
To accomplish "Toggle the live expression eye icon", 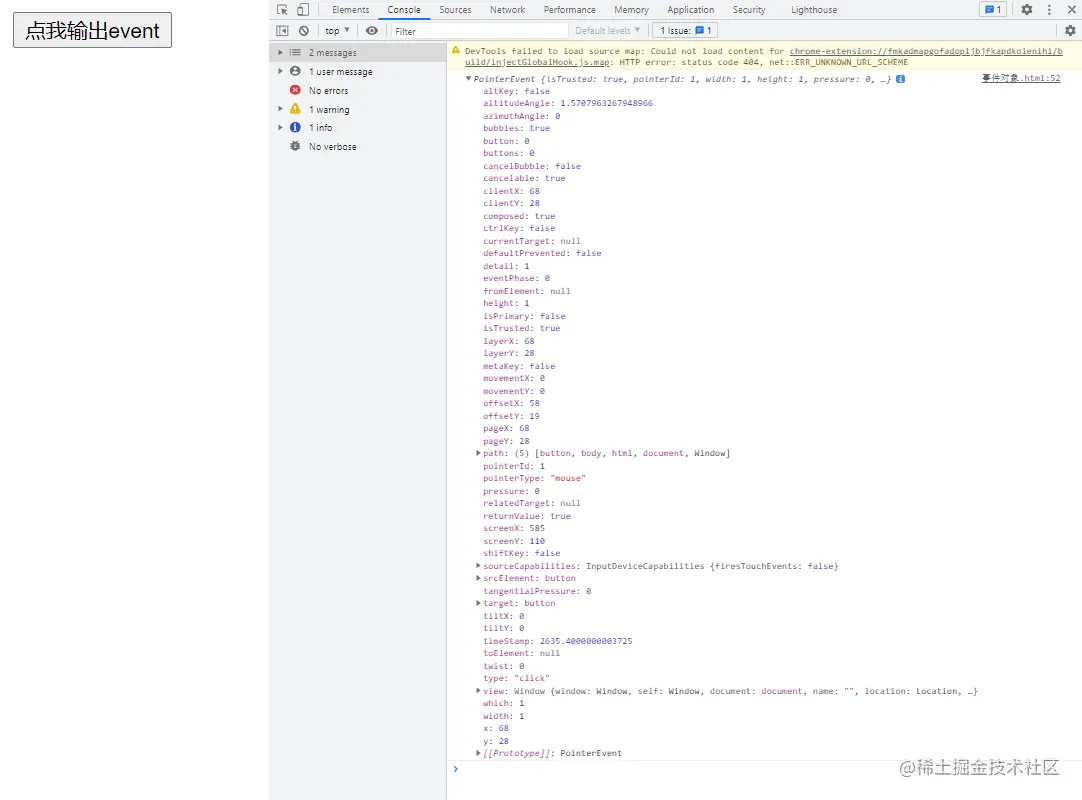I will click(x=372, y=30).
